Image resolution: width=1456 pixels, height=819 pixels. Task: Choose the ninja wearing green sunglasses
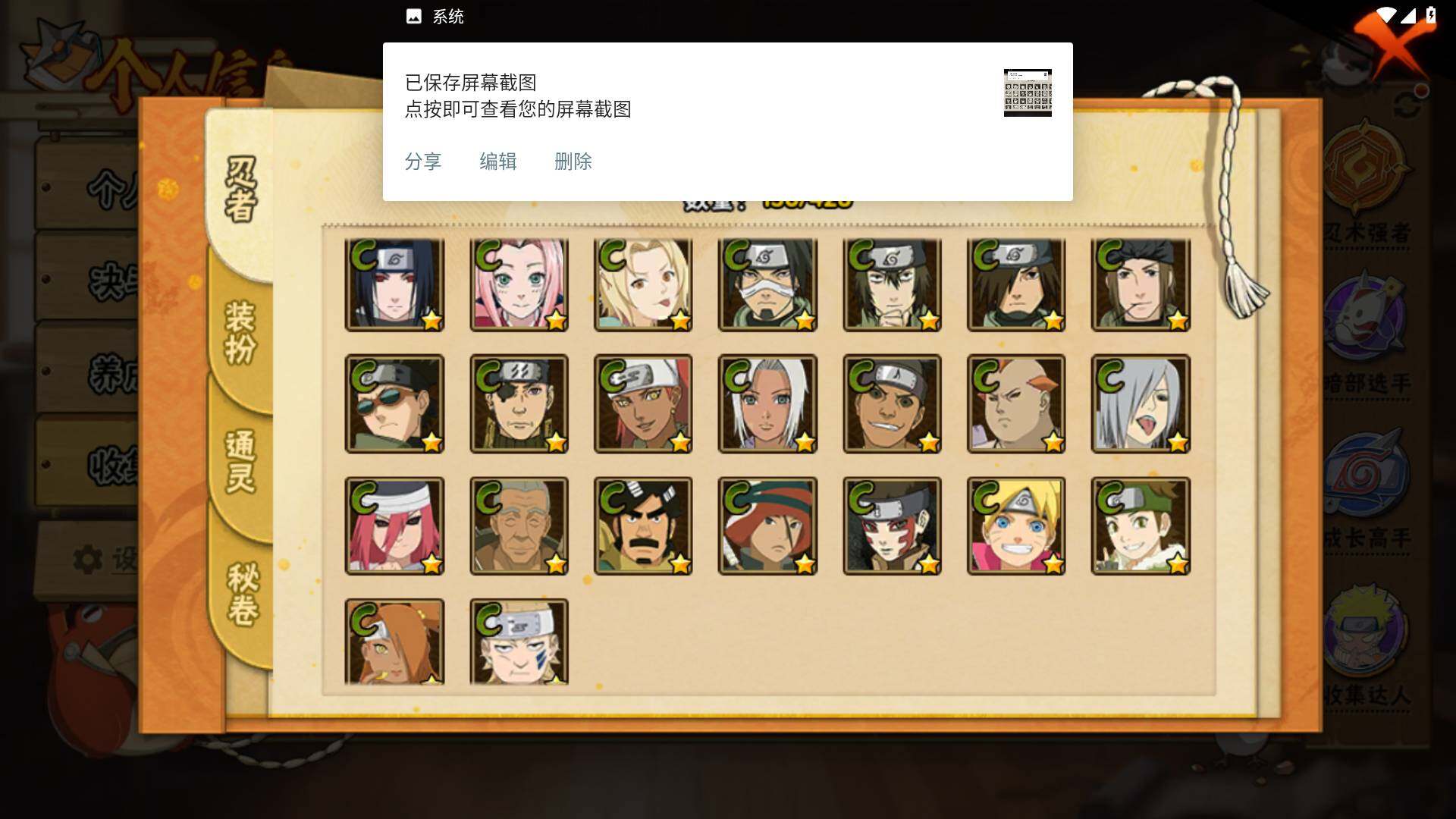coord(394,404)
